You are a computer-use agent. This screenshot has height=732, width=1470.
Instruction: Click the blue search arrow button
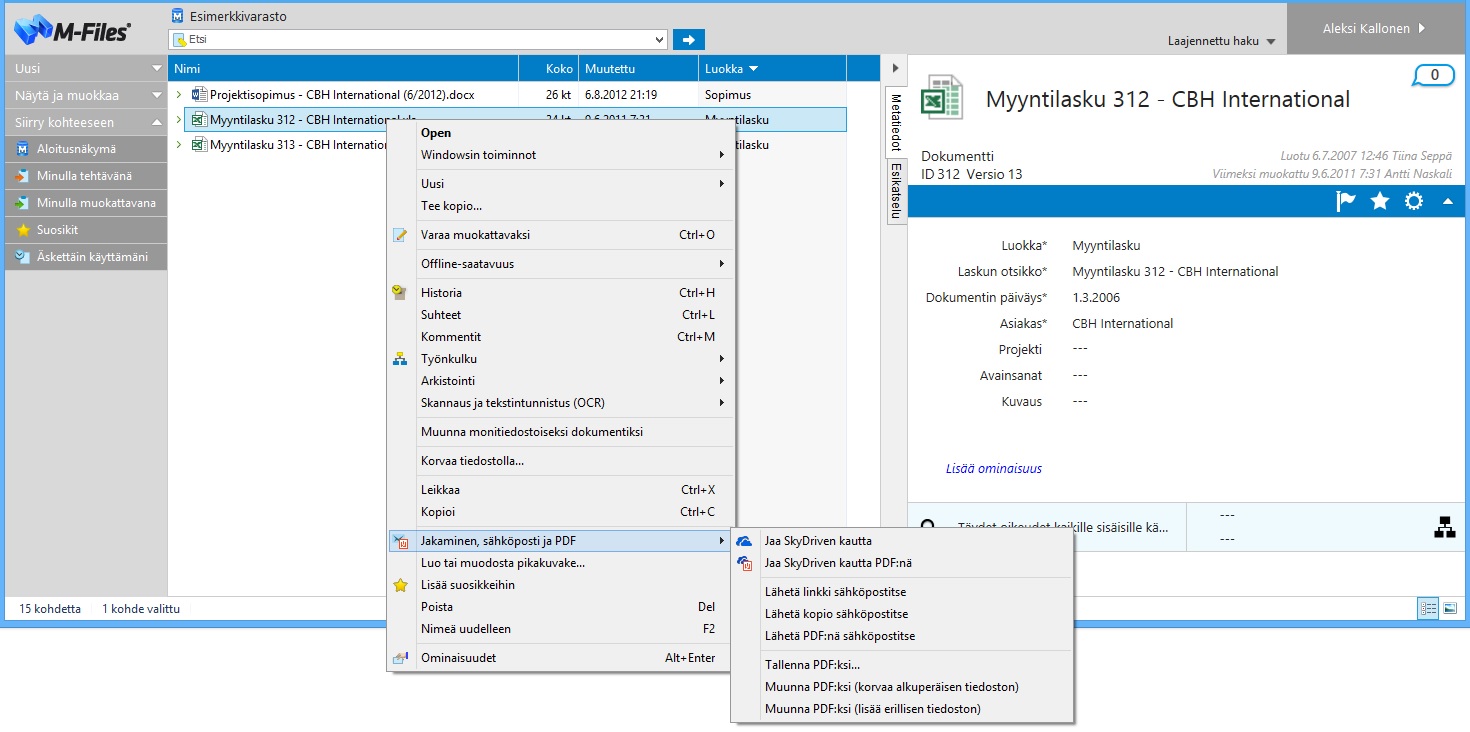point(688,39)
